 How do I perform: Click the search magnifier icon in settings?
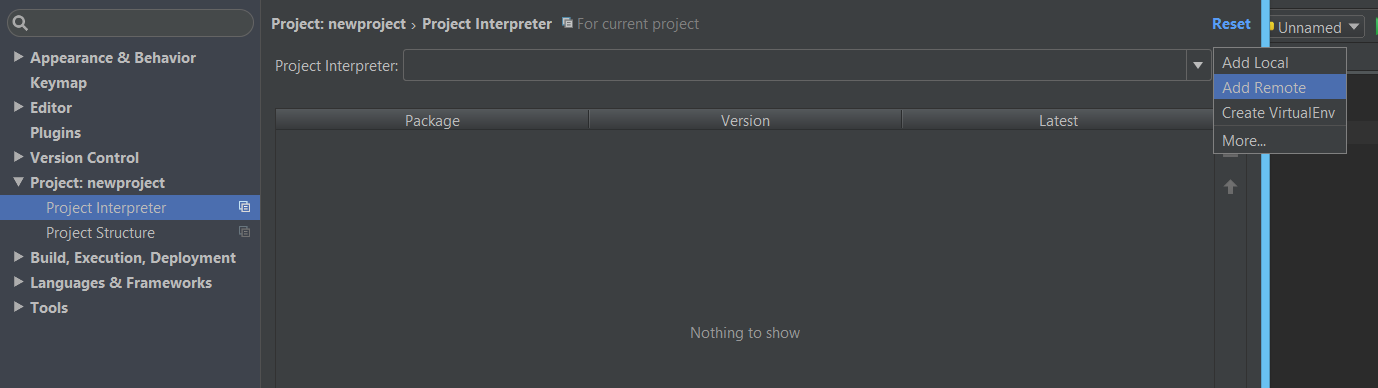[x=21, y=23]
